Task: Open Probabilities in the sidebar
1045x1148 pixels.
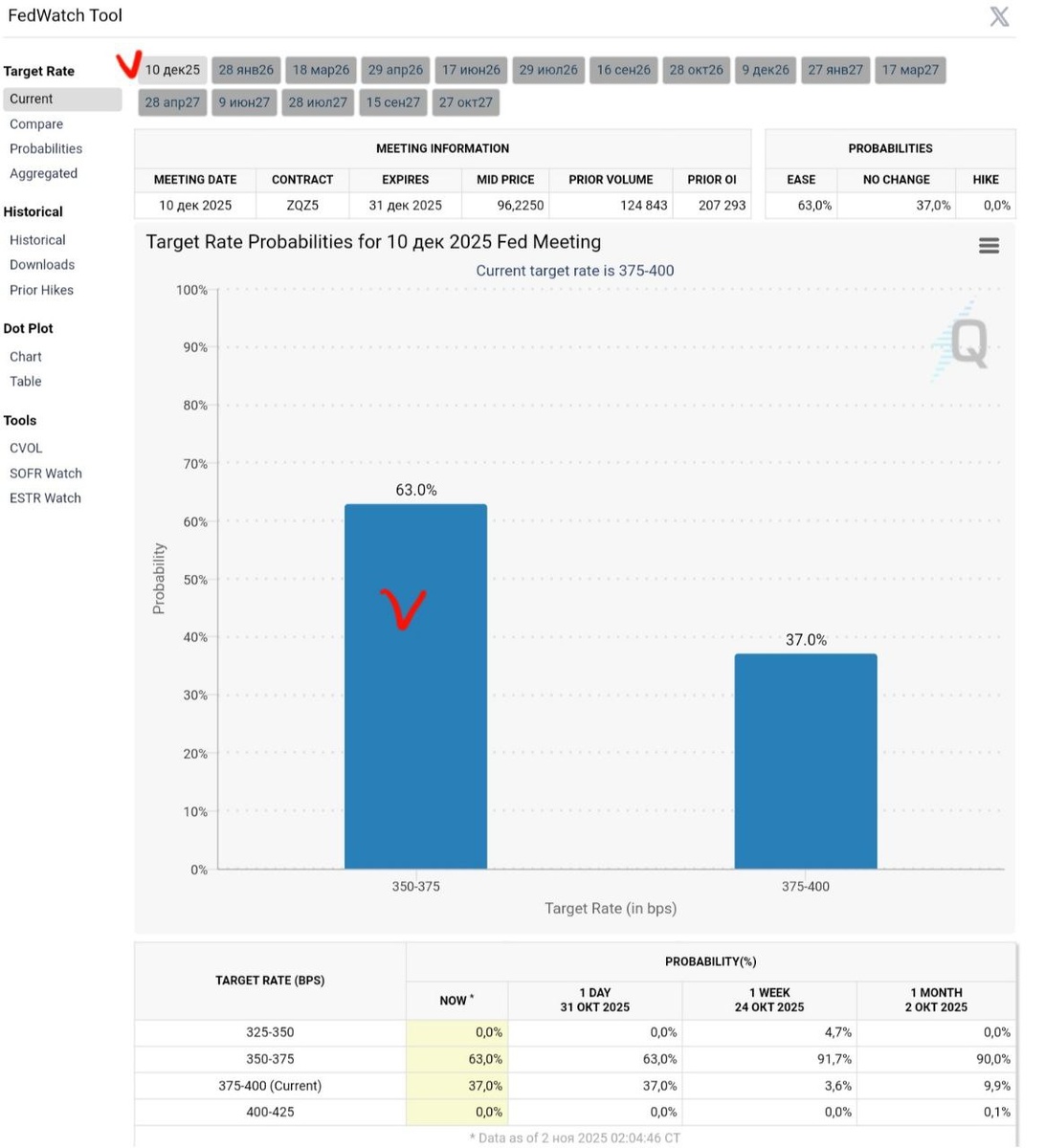Action: tap(46, 148)
